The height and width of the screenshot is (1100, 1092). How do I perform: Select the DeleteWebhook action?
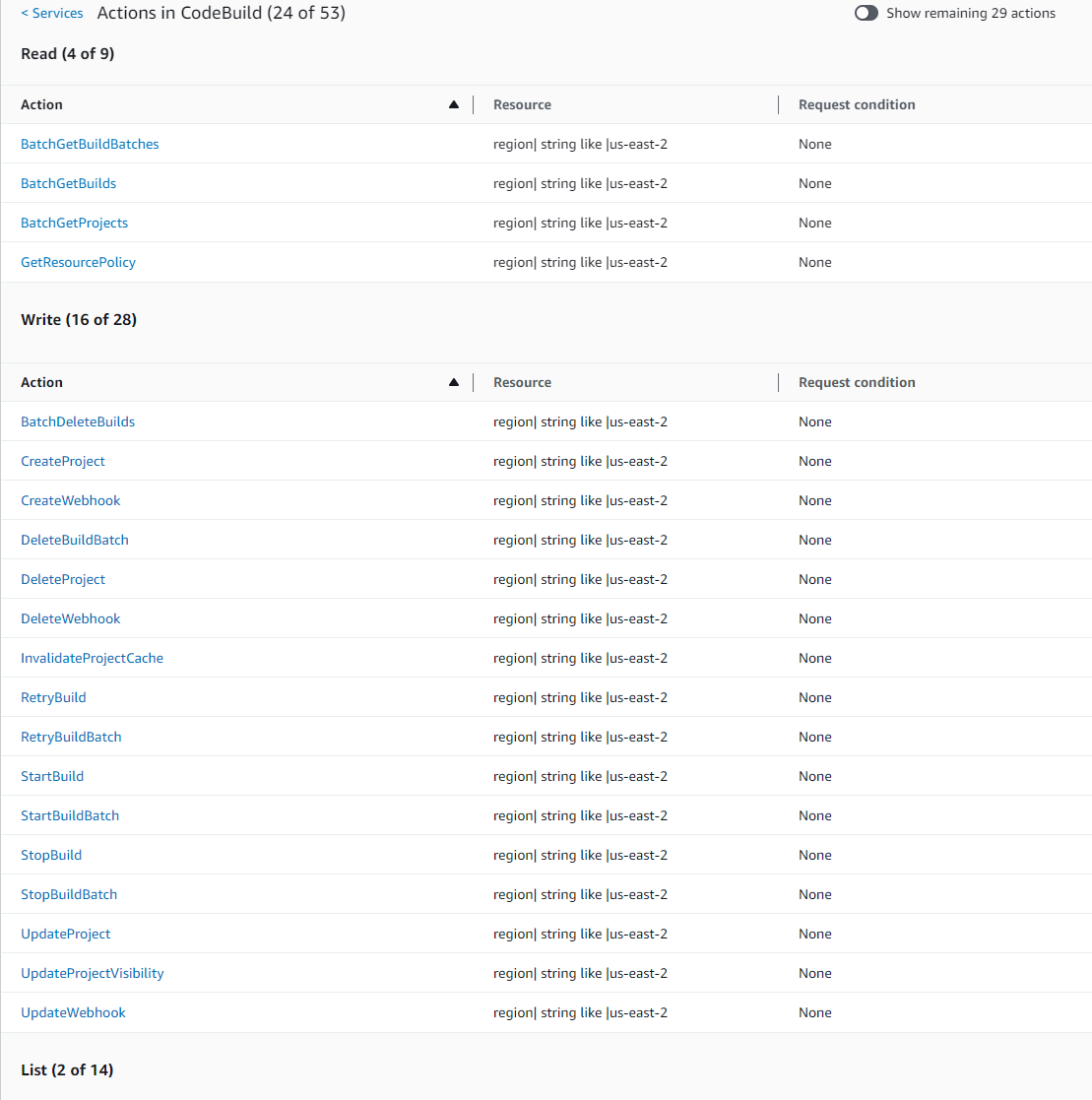click(70, 618)
